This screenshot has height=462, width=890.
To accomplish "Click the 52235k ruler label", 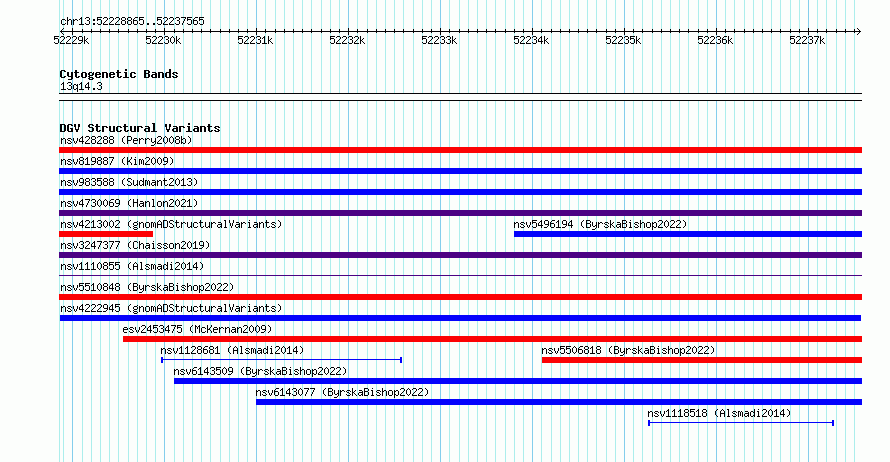I will (x=623, y=40).
